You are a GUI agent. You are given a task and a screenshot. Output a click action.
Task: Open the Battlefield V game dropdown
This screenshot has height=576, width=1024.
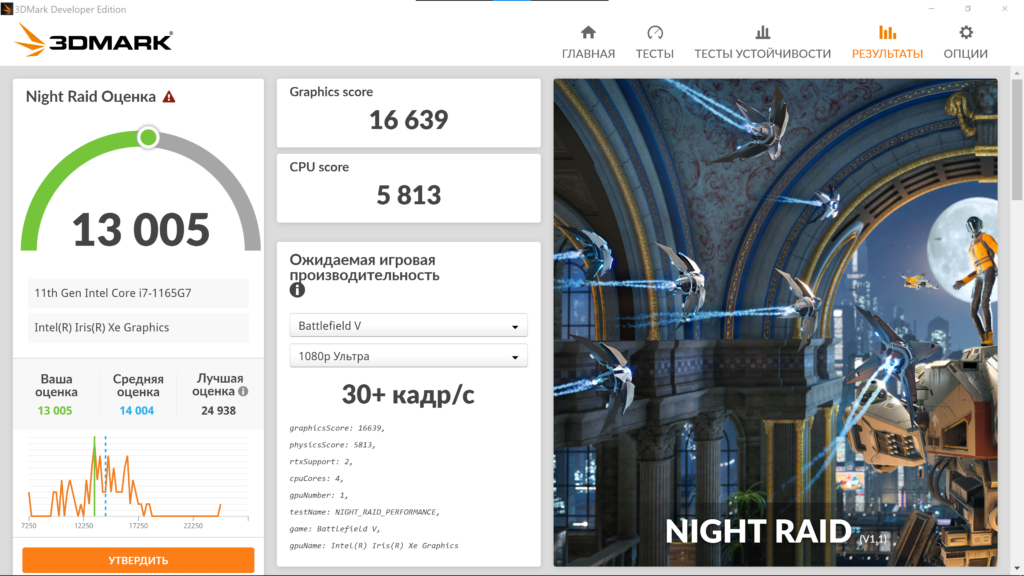pyautogui.click(x=408, y=325)
